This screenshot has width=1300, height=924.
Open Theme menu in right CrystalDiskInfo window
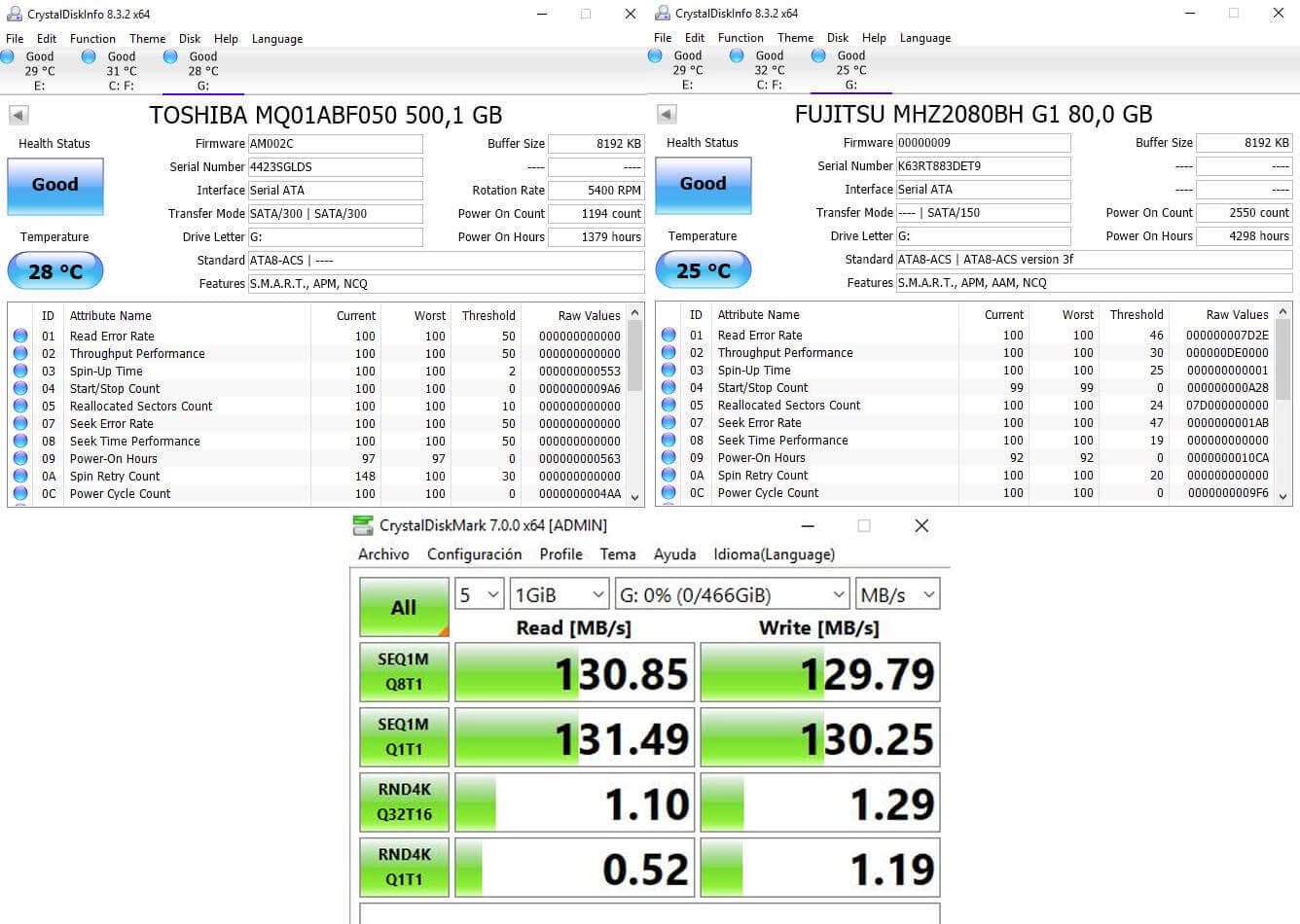pyautogui.click(x=795, y=38)
